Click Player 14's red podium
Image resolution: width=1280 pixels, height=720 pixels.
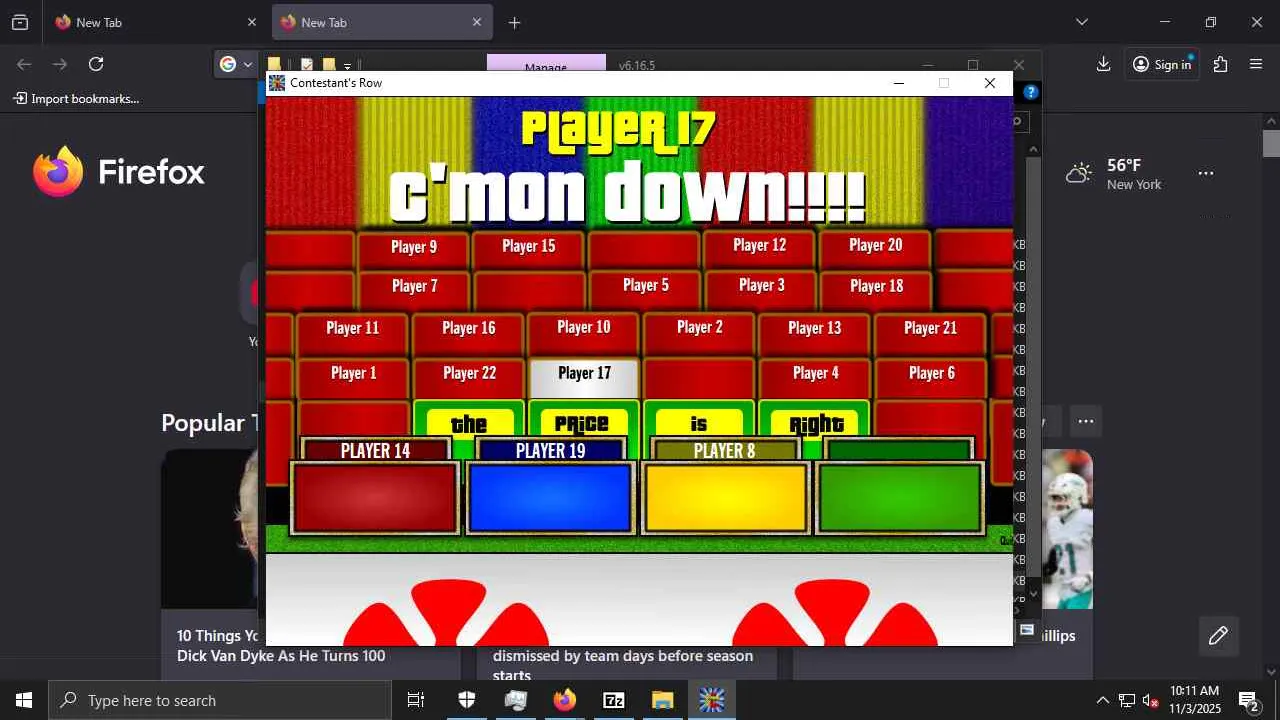coord(375,496)
